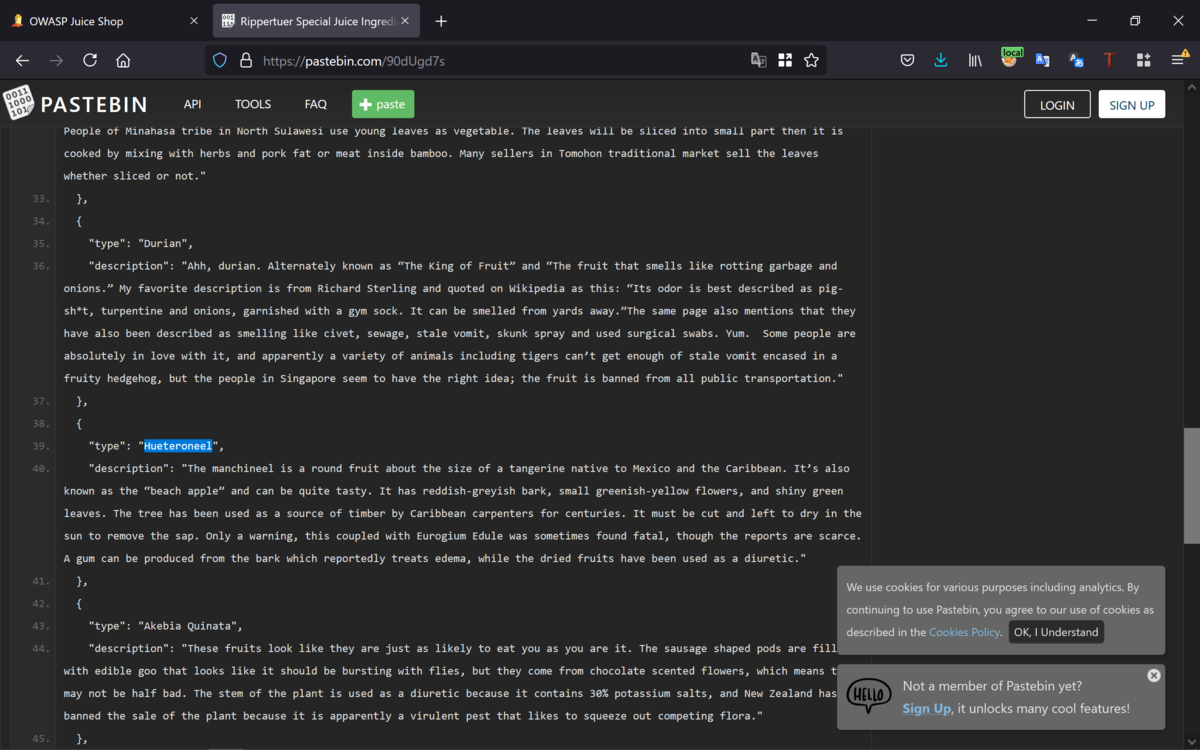Image resolution: width=1200 pixels, height=750 pixels.
Task: Click the address bar URL field
Action: point(500,60)
